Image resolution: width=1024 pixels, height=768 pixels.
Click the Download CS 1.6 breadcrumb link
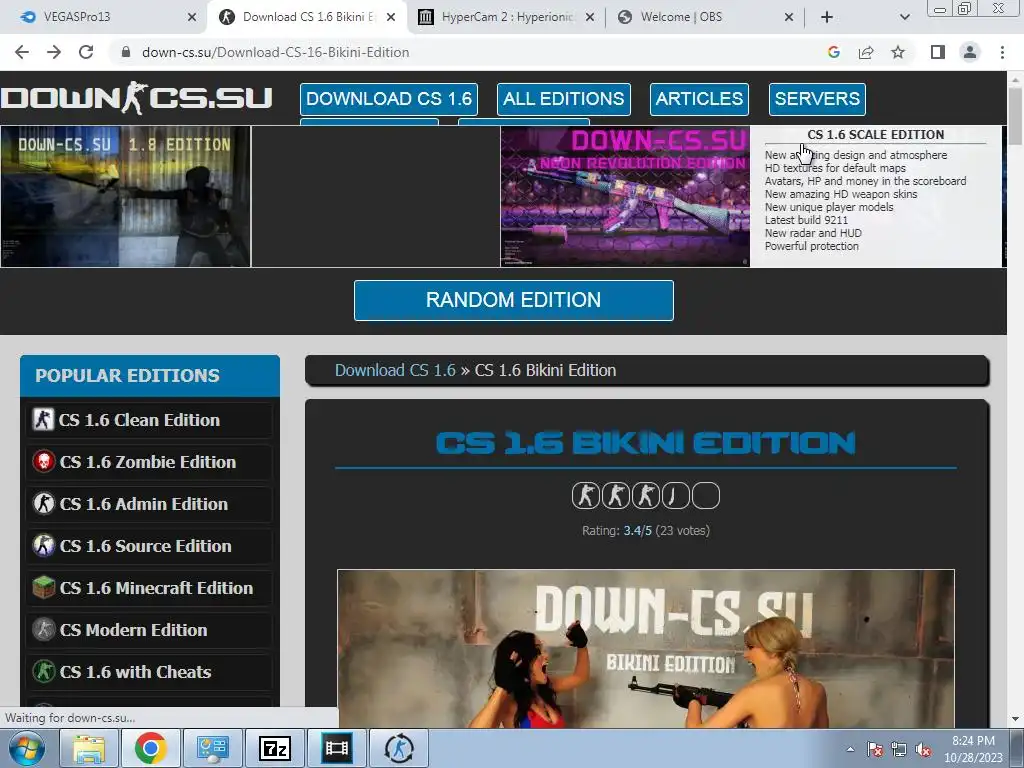click(395, 370)
